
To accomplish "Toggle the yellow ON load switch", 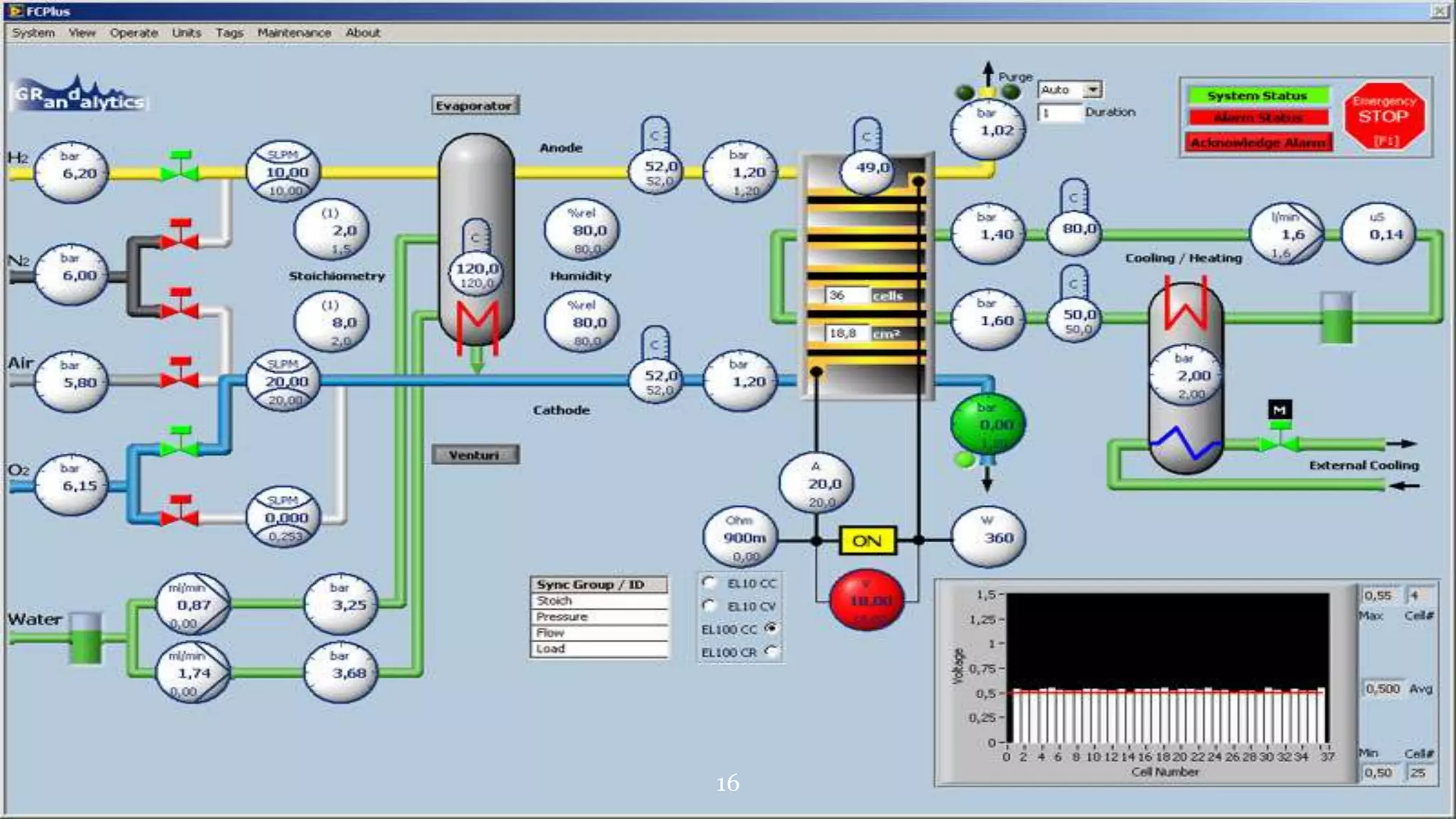I will (867, 541).
